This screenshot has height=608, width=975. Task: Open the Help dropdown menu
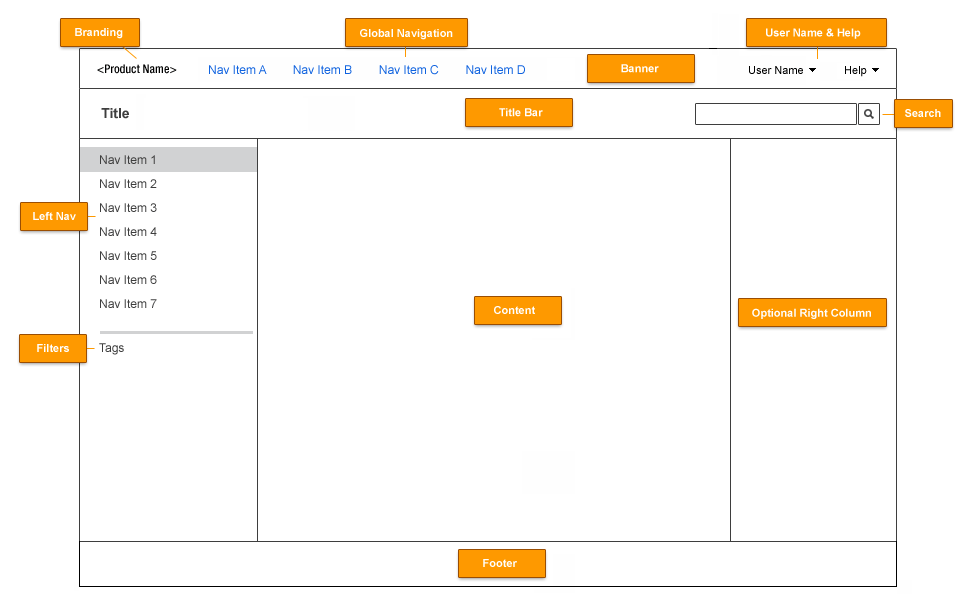pos(858,70)
